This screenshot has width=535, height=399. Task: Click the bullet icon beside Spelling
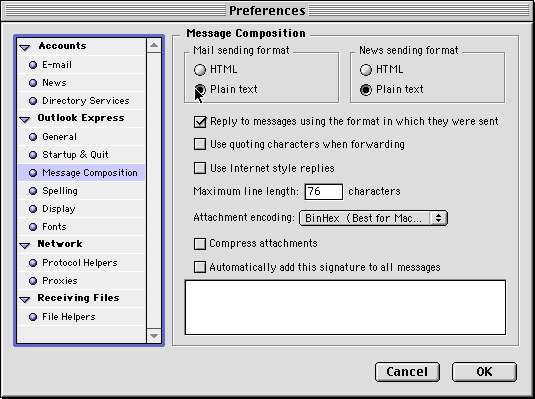click(33, 191)
